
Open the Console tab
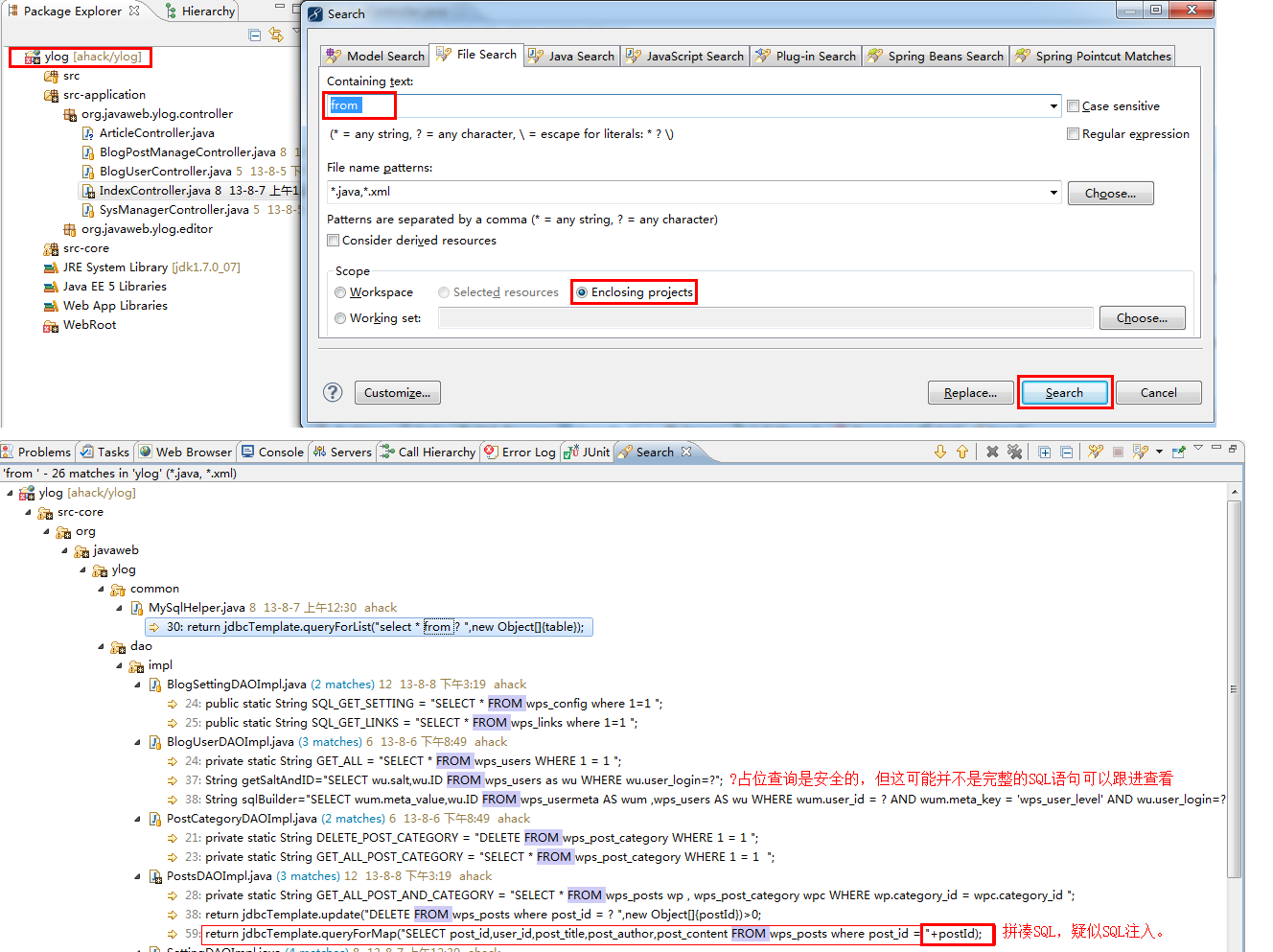(272, 452)
